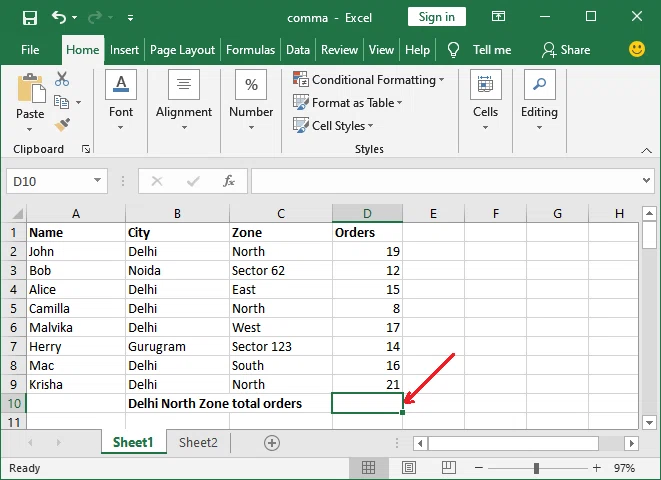This screenshot has height=480, width=661.
Task: Open the Data tab
Action: (x=298, y=50)
